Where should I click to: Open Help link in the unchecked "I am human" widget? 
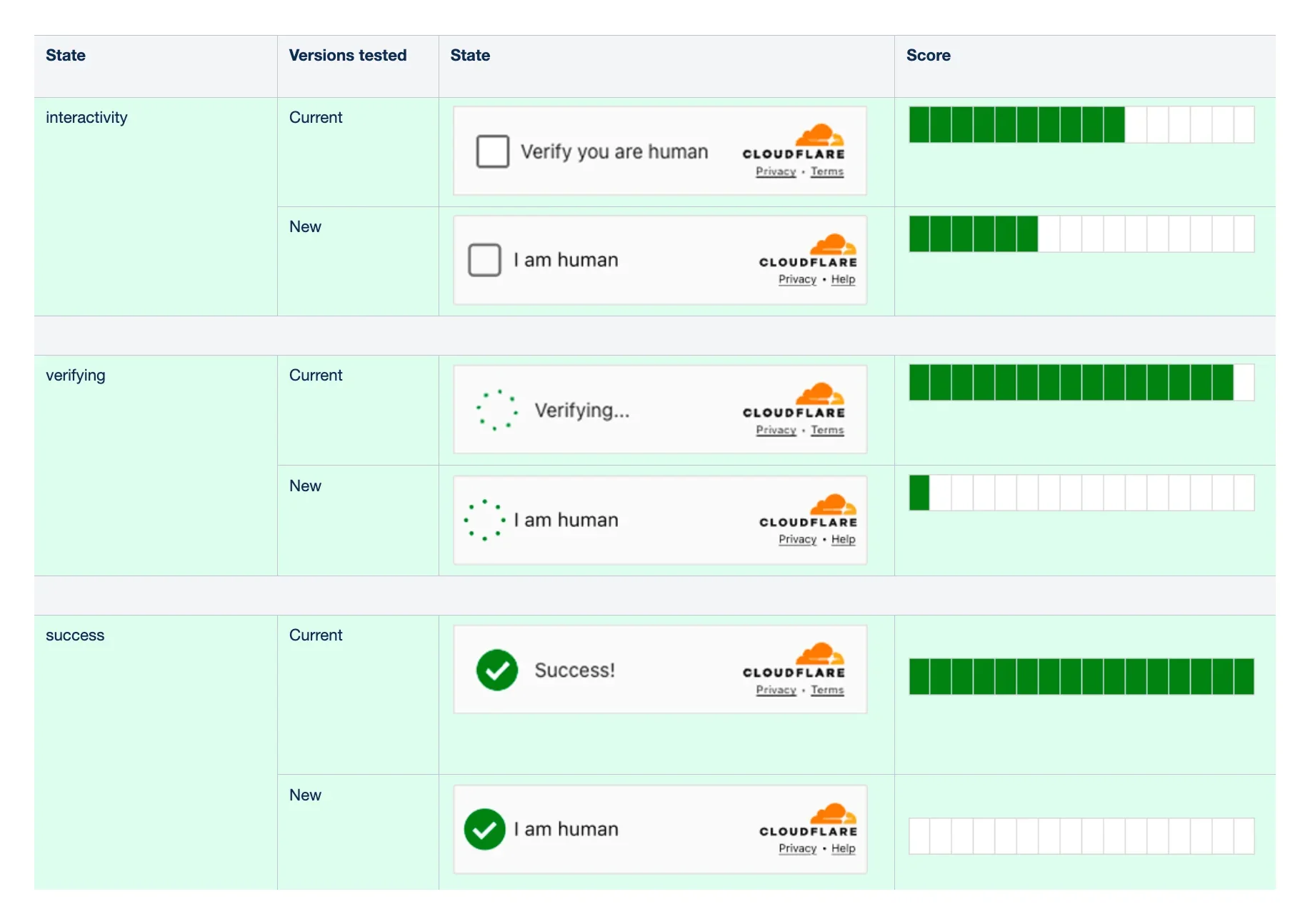click(x=843, y=279)
